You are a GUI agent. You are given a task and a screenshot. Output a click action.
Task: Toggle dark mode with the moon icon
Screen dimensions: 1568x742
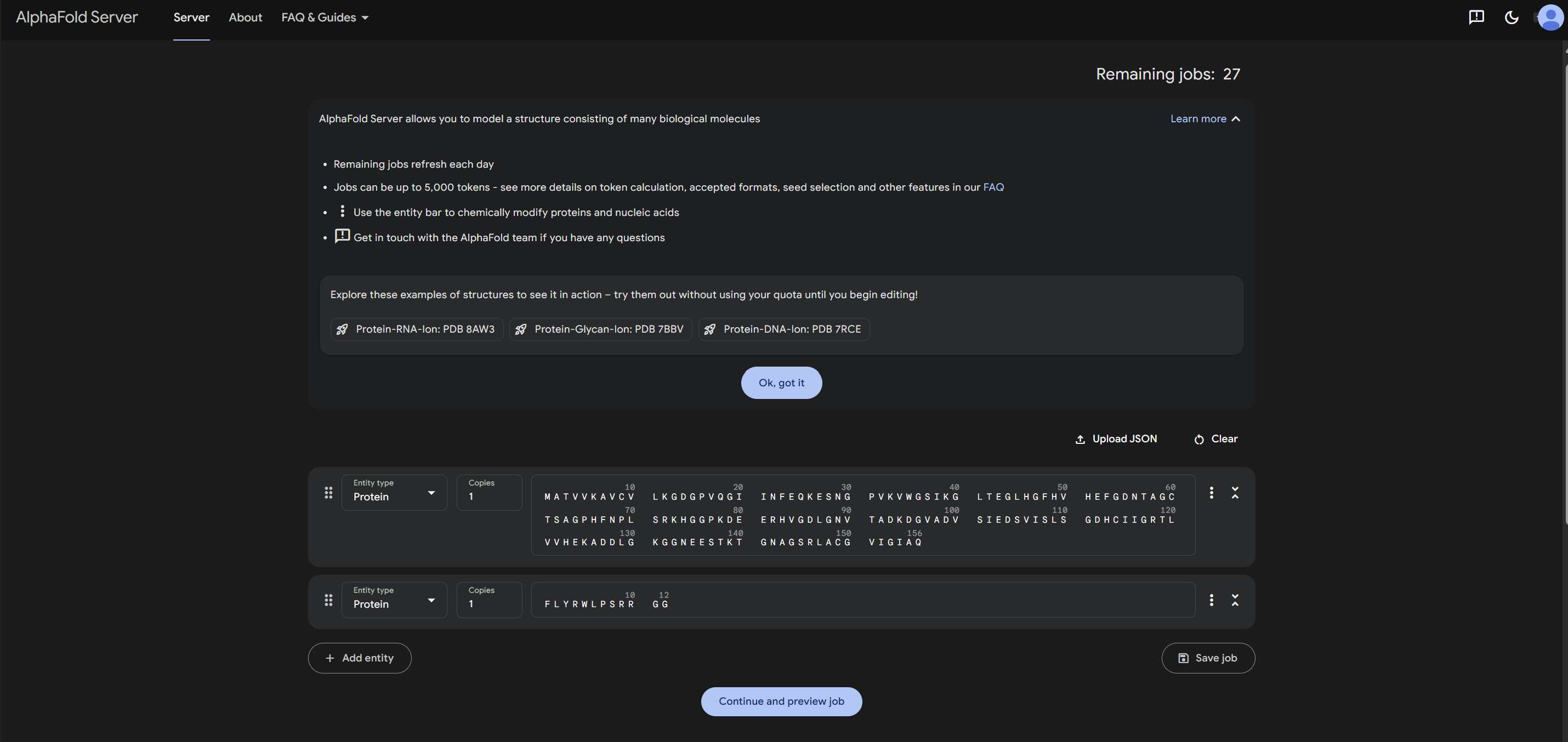pos(1512,17)
